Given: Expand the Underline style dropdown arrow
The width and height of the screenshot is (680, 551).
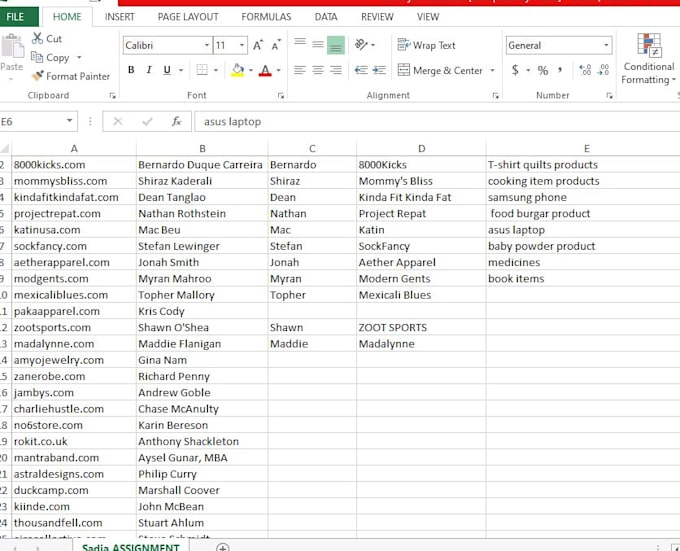Looking at the screenshot, I should pyautogui.click(x=181, y=70).
